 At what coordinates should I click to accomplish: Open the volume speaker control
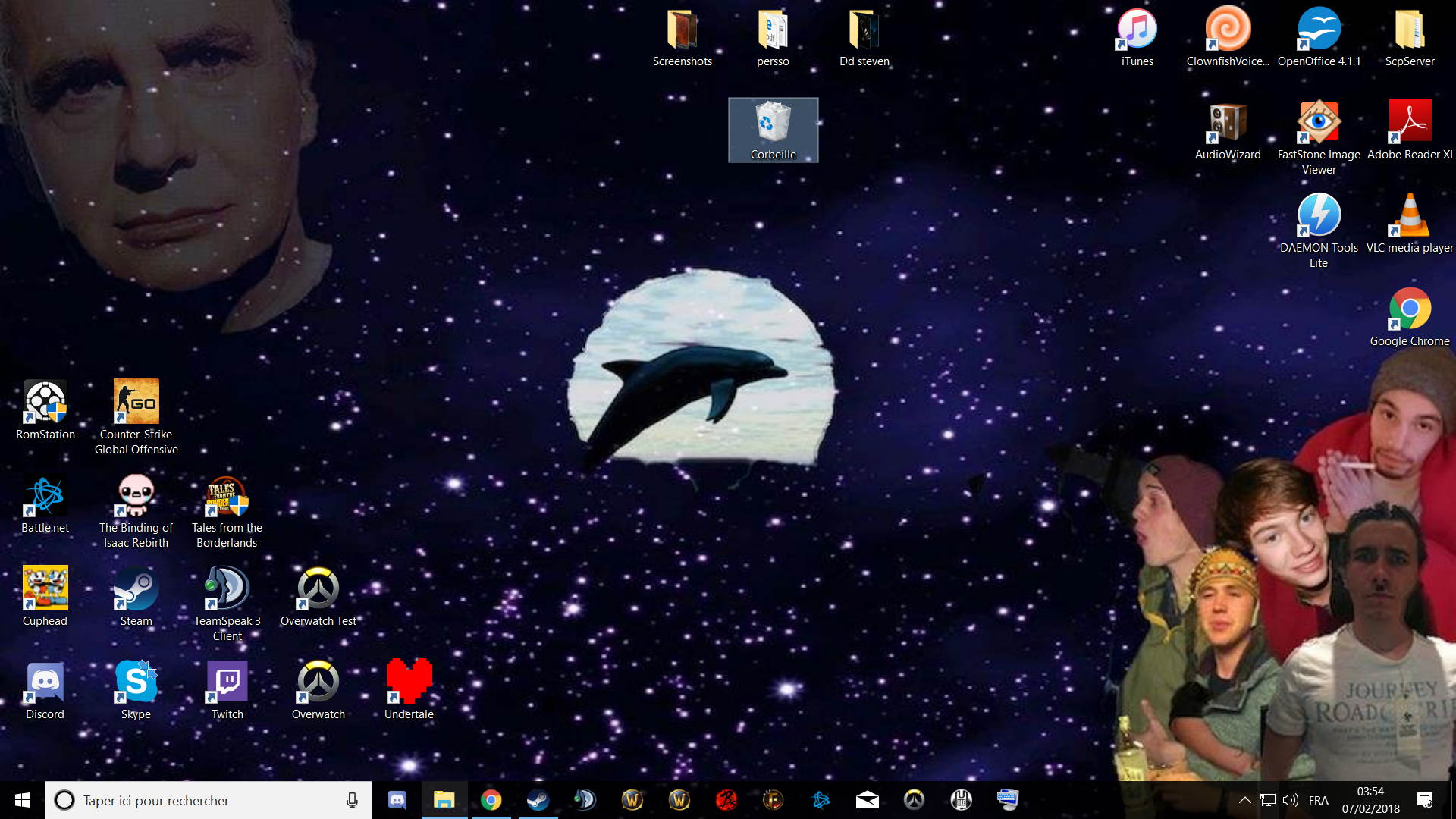pyautogui.click(x=1290, y=800)
